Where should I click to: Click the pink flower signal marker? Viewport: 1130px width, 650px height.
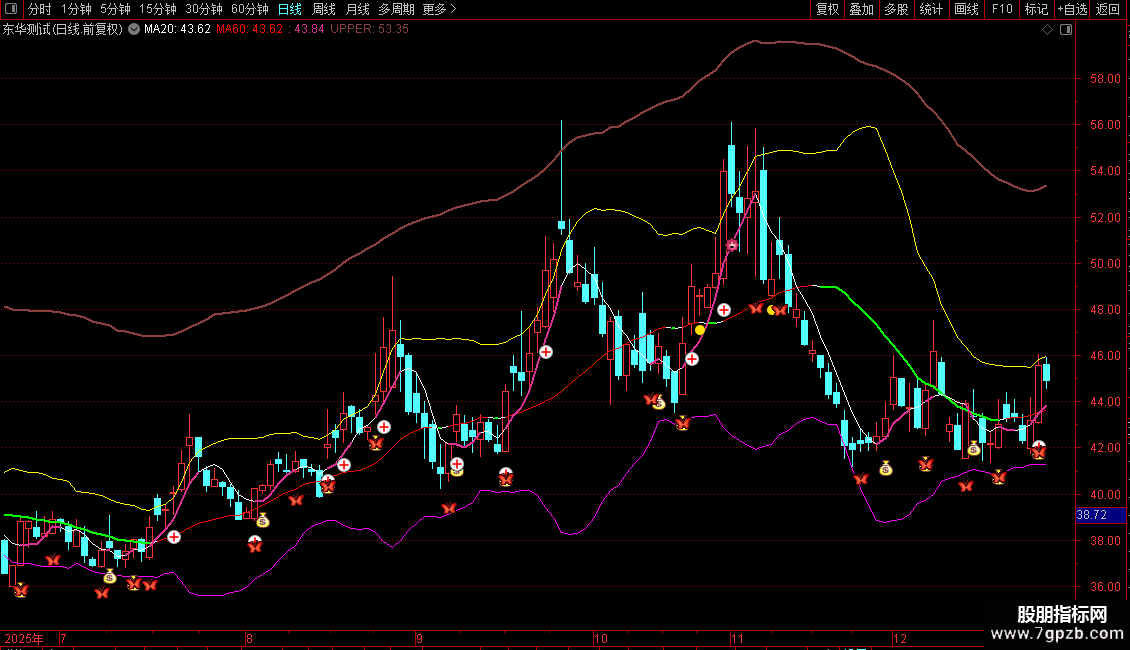click(732, 246)
